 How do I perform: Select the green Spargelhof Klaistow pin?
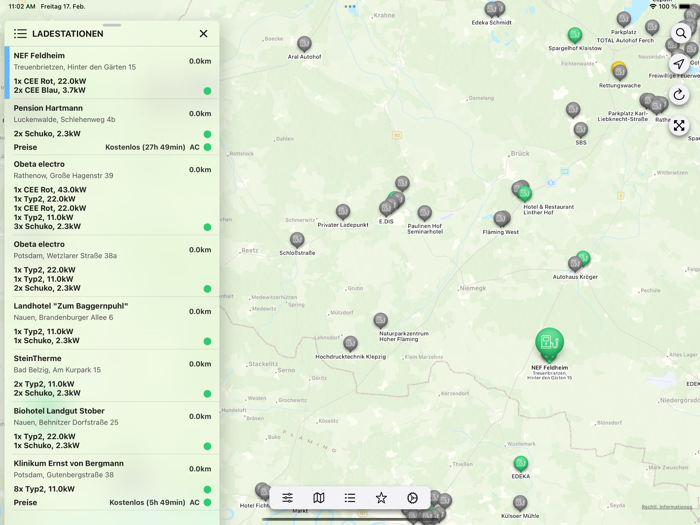pos(575,35)
